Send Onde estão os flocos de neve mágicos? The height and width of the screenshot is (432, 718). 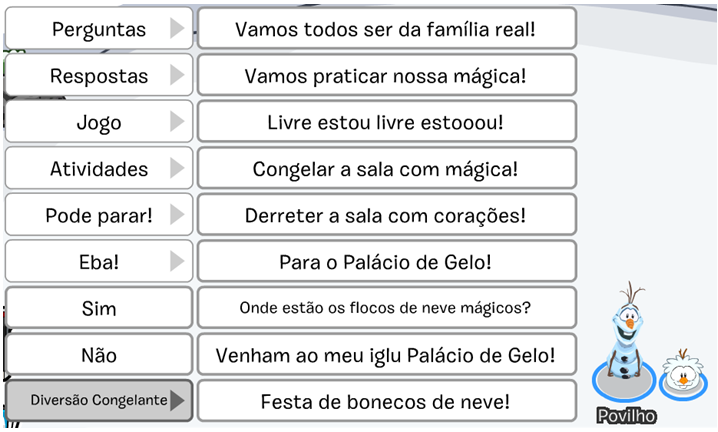(386, 308)
